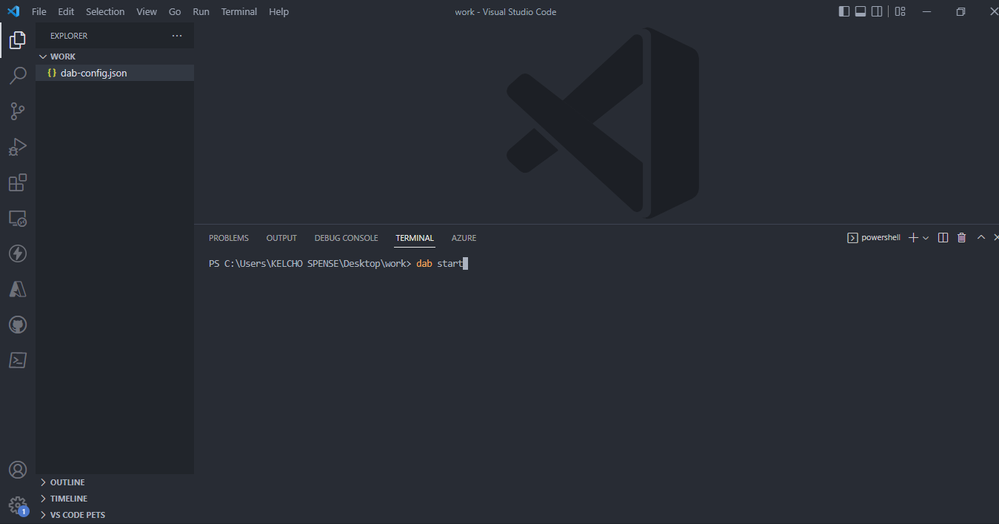Split the terminal
This screenshot has height=524, width=999.
point(943,238)
